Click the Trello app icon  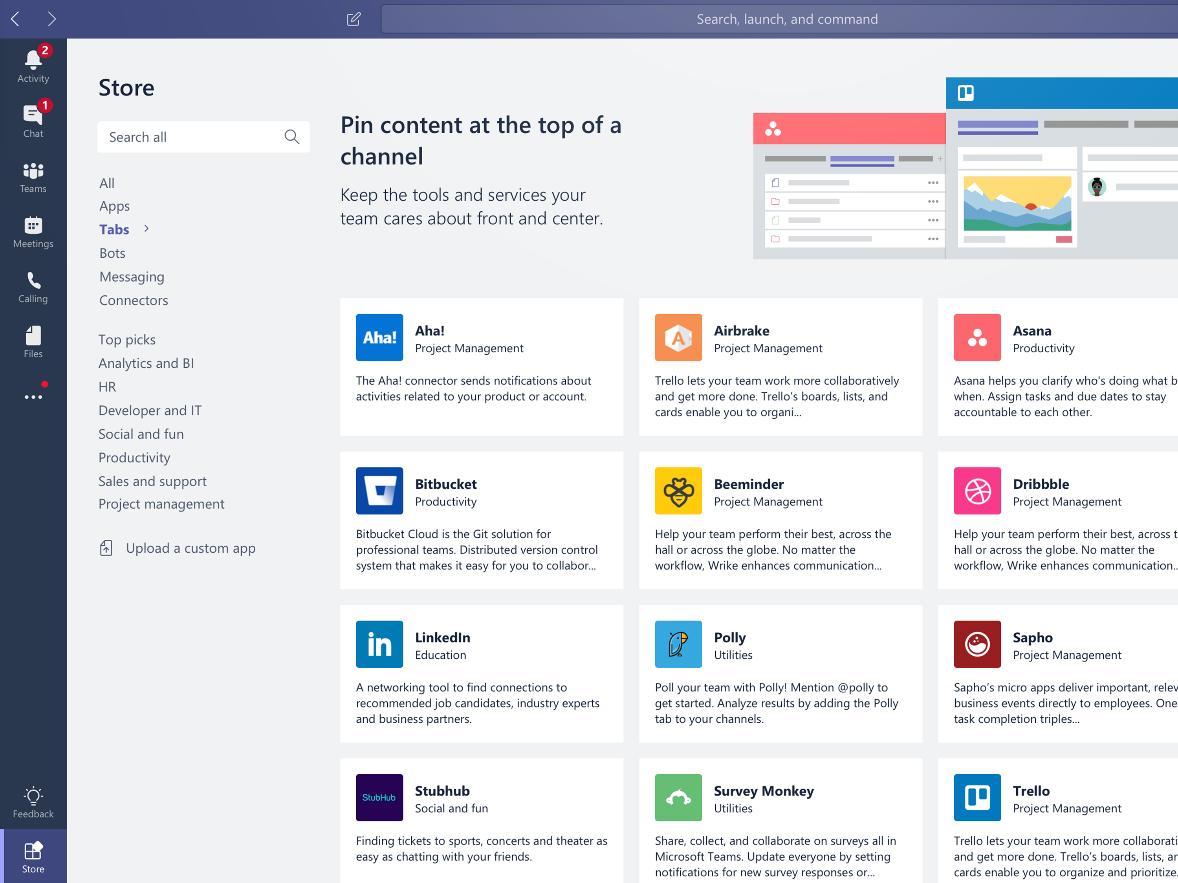[x=977, y=797]
